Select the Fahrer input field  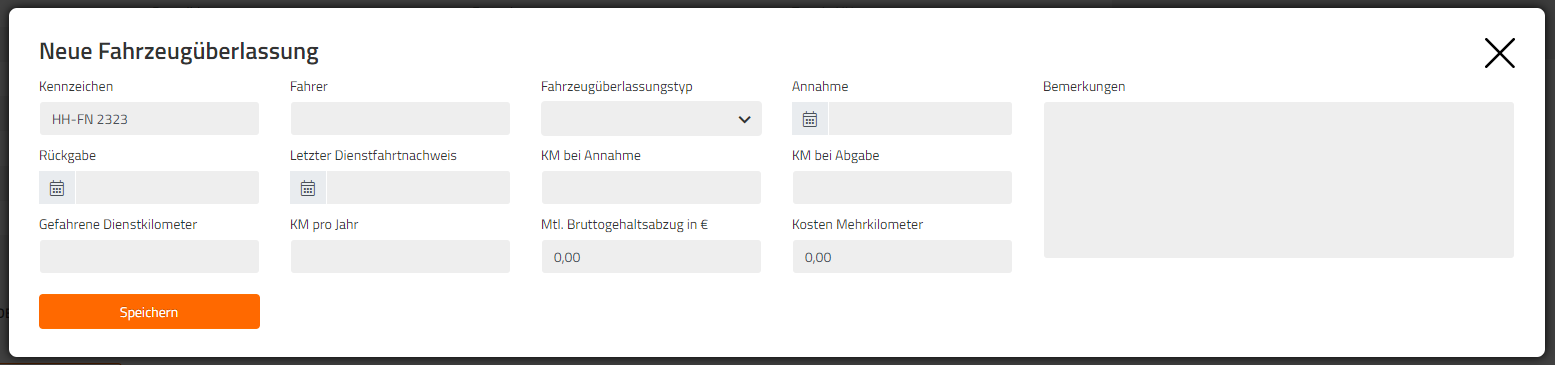[400, 119]
